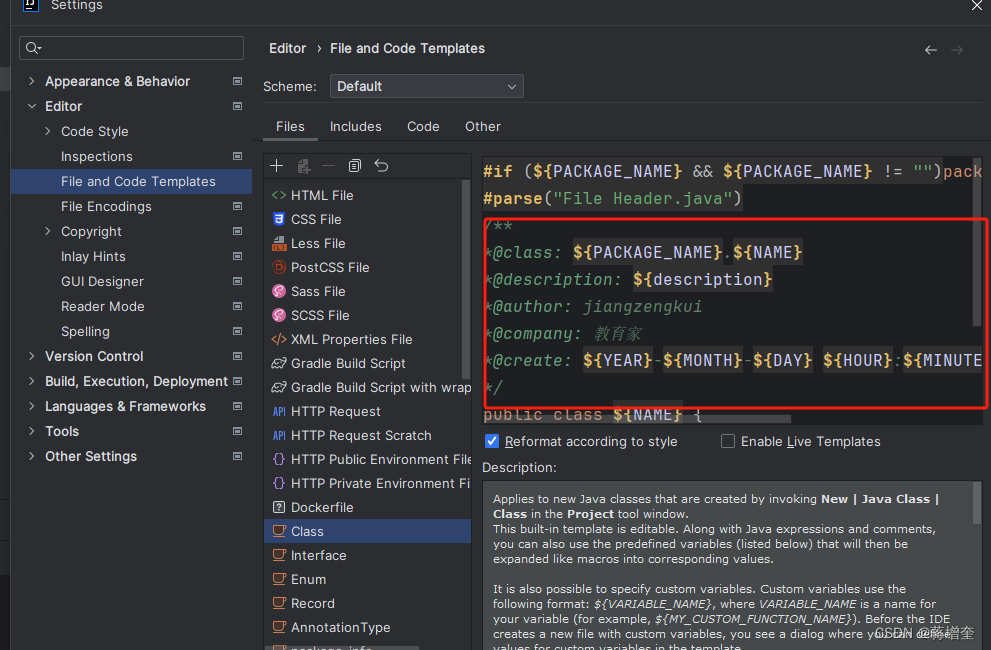Switch to the Includes tab
Screen dimensions: 991x650
coord(355,126)
